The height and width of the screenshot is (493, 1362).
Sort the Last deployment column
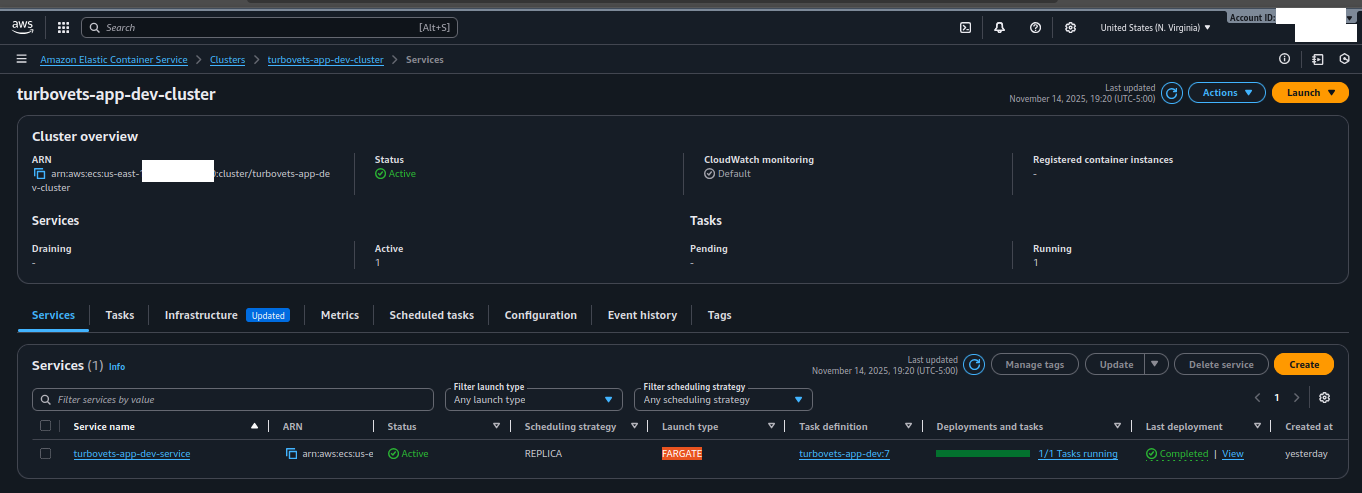(x=1256, y=427)
